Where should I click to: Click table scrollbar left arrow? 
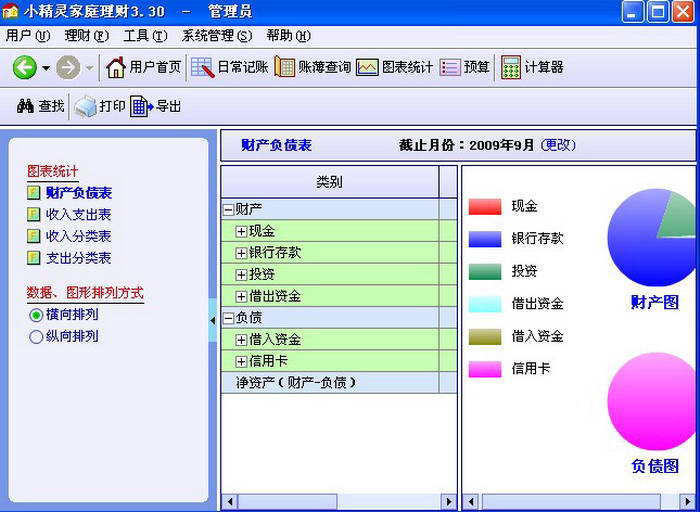tap(229, 502)
